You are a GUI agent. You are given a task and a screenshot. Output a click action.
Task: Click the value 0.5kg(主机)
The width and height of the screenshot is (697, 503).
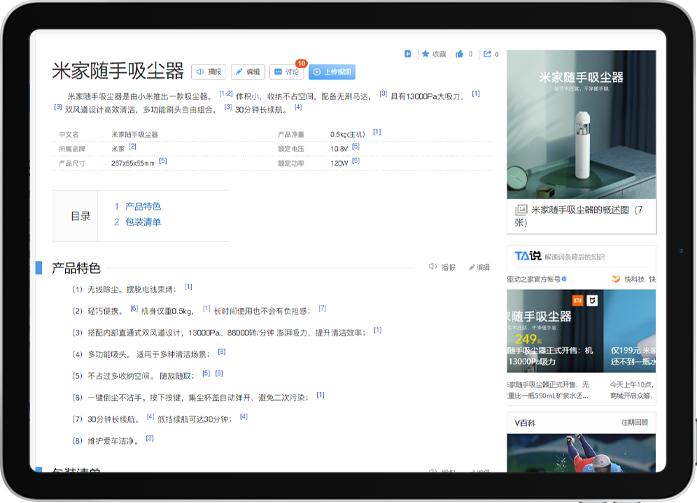point(348,134)
